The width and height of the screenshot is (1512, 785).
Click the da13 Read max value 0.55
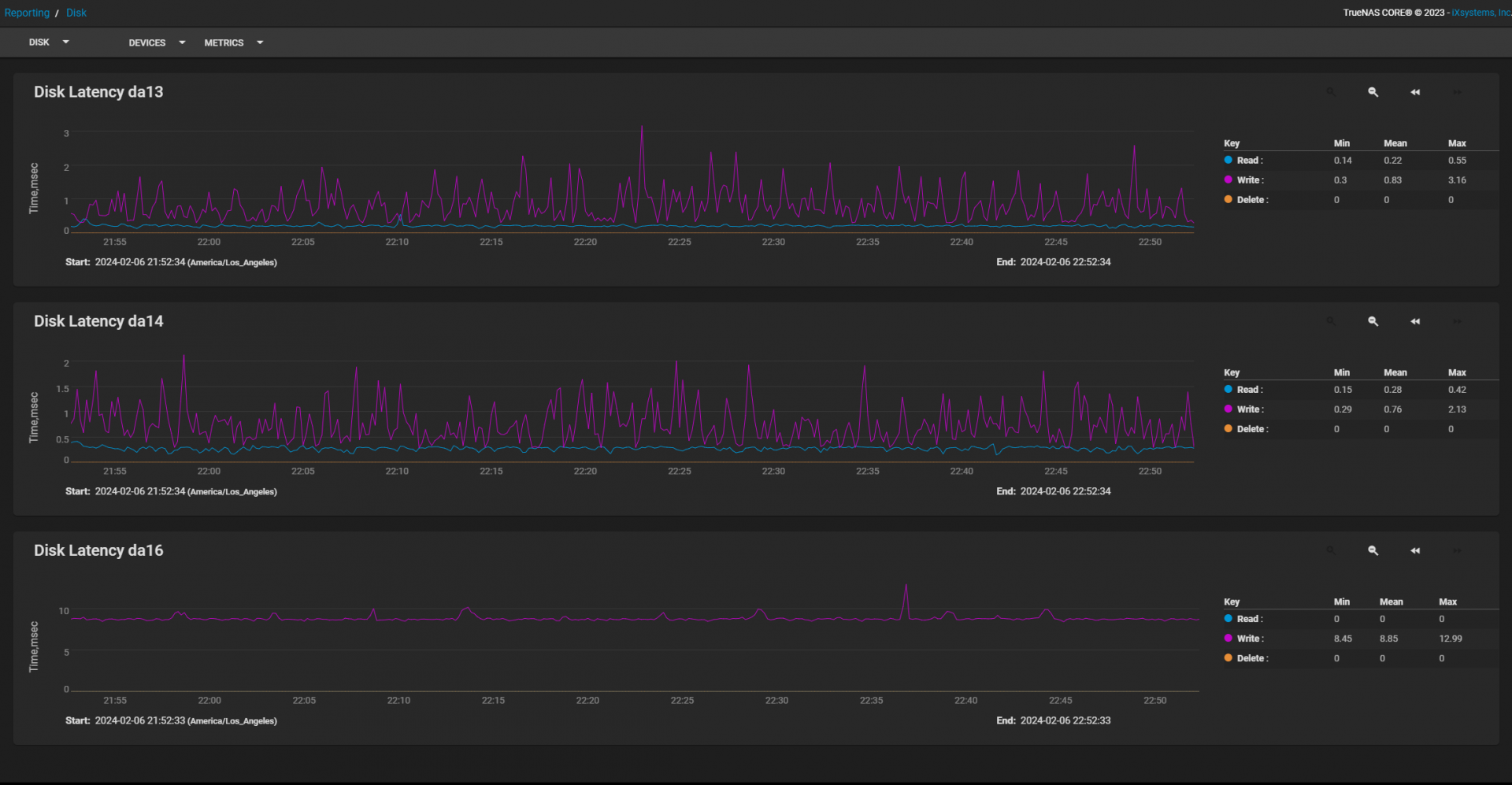pos(1457,161)
